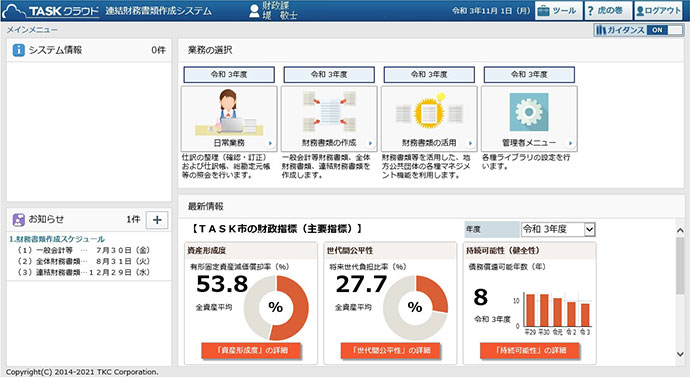The width and height of the screenshot is (690, 378).
Task: Click the 将来世代負担比率 label
Action: pos(368,267)
